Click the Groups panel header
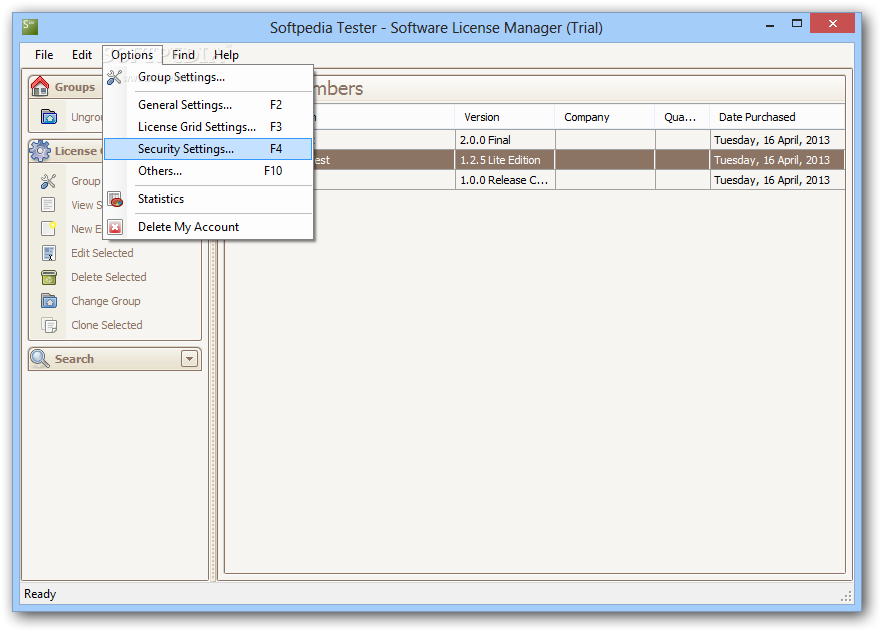 click(66, 87)
